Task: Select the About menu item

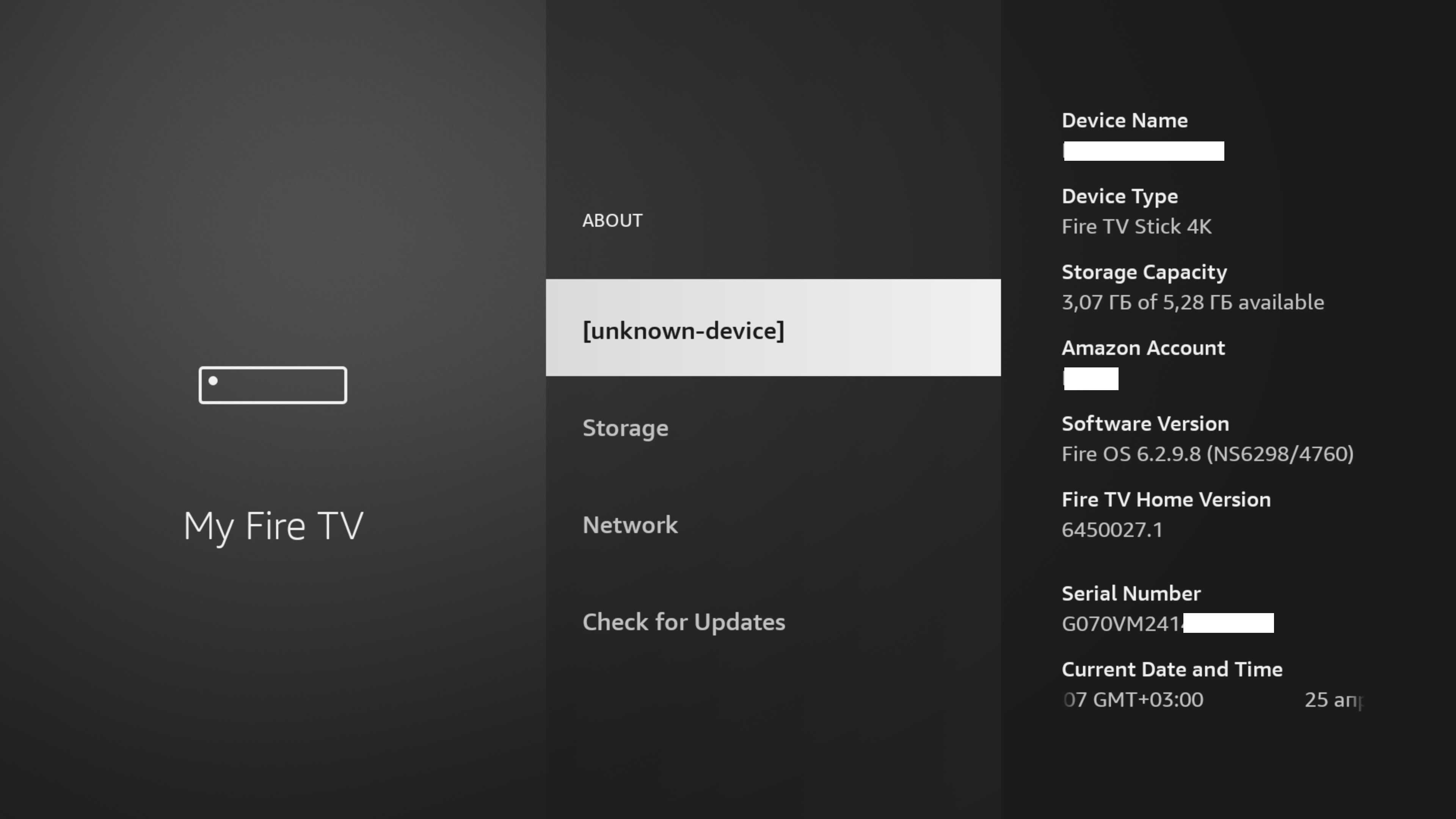Action: (x=612, y=220)
